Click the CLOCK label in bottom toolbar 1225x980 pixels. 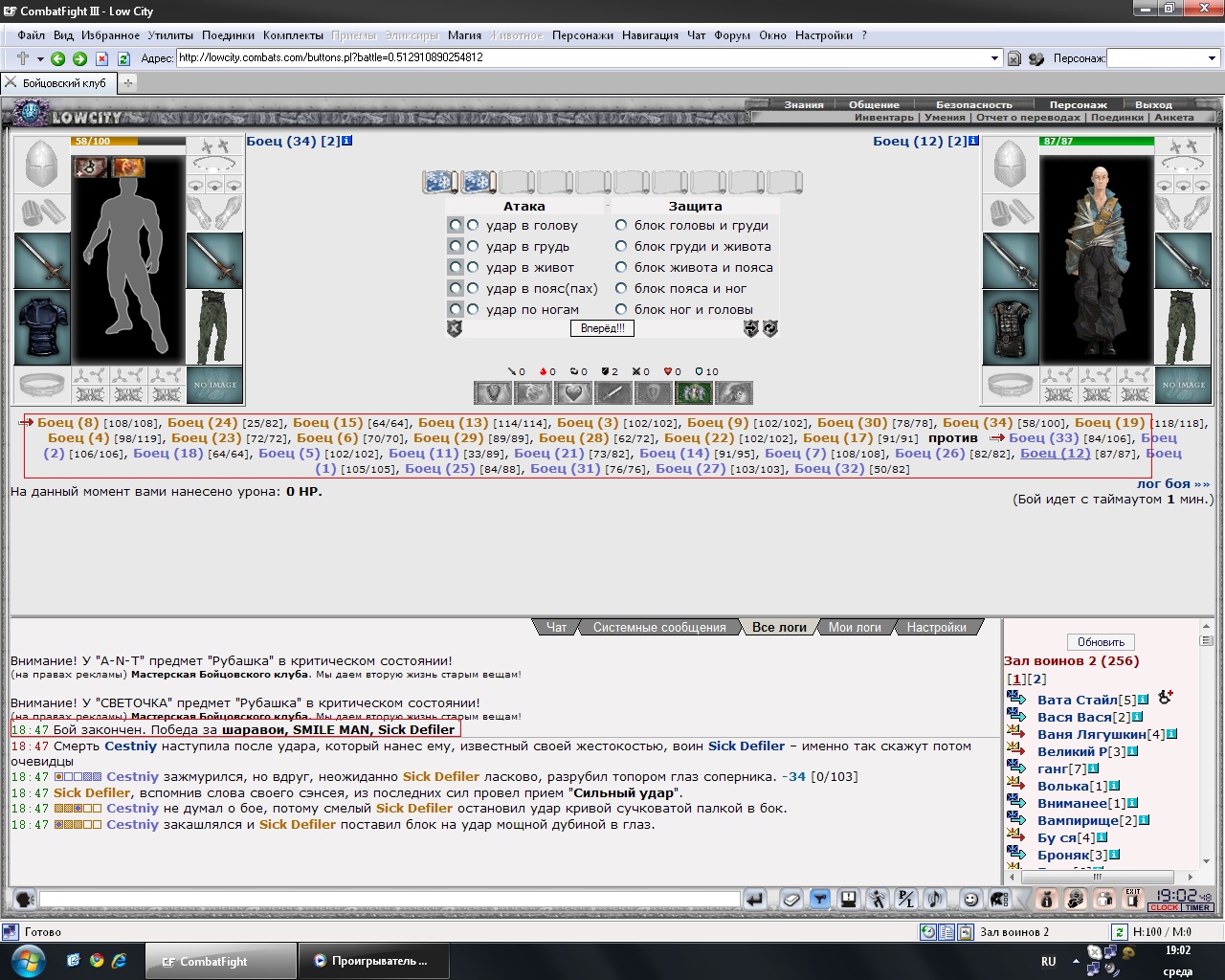pyautogui.click(x=1165, y=907)
